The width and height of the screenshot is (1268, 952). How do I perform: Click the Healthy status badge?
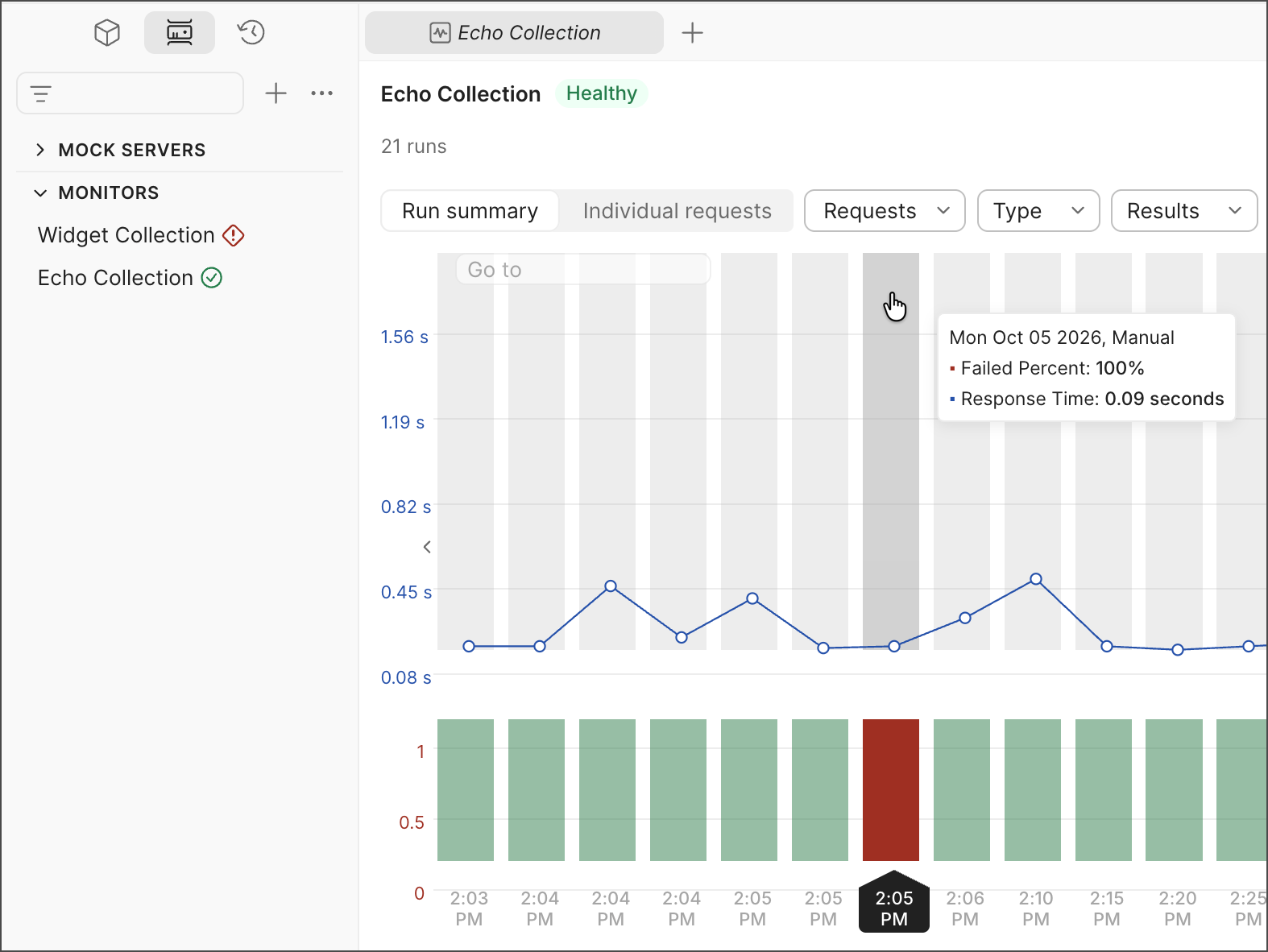(x=602, y=93)
